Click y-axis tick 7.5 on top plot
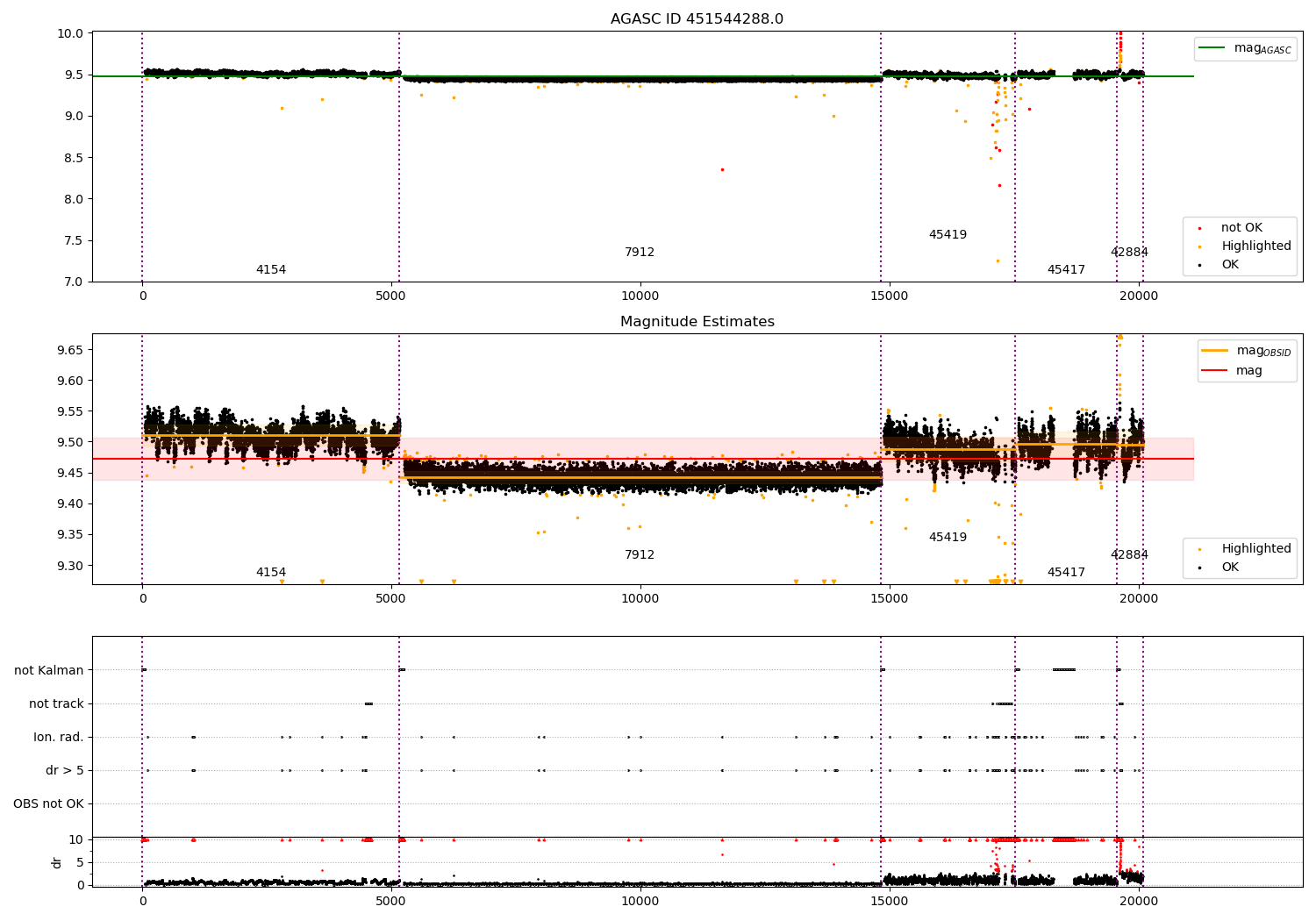1316x921 pixels. click(75, 241)
